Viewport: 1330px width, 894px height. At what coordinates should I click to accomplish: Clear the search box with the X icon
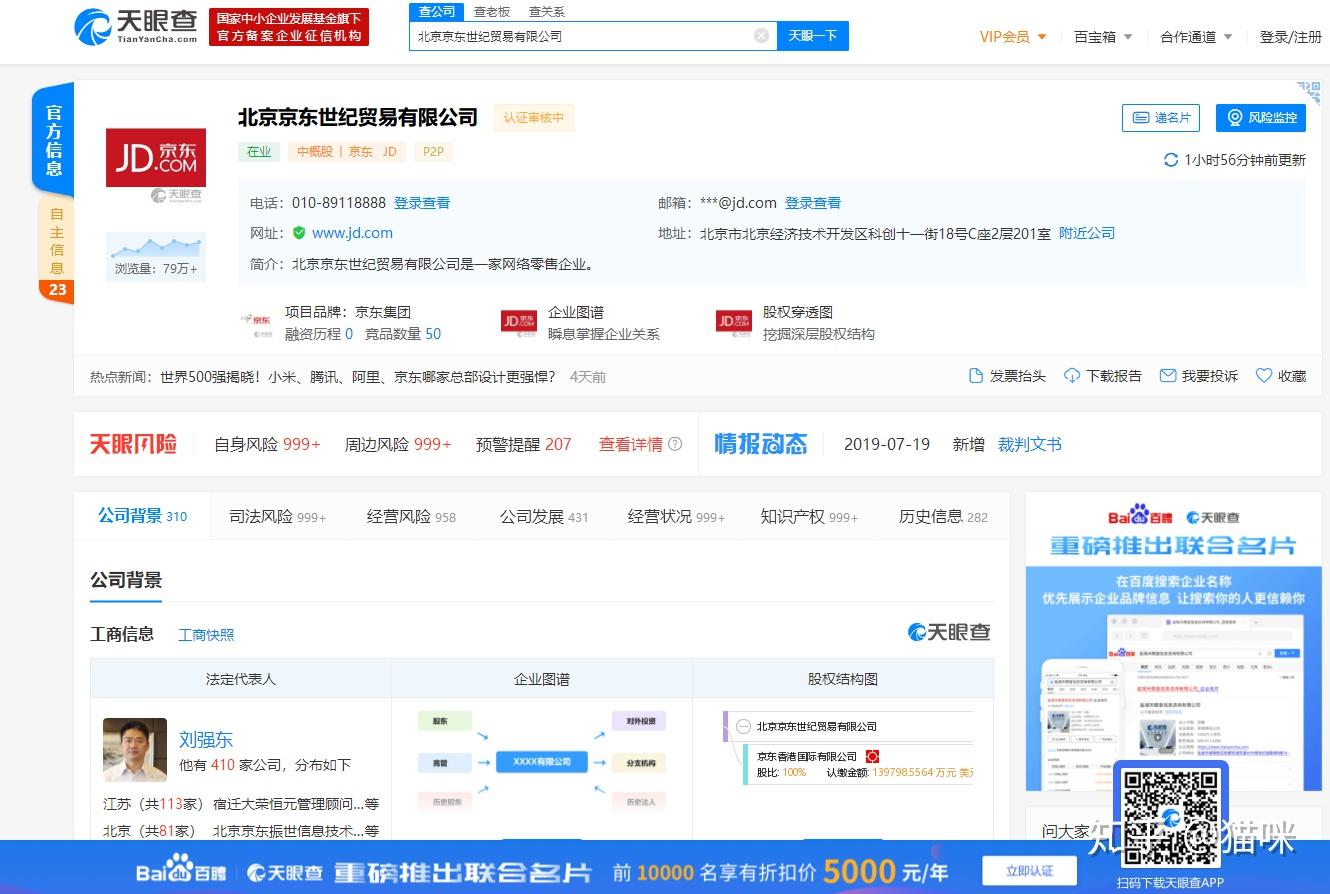point(761,36)
